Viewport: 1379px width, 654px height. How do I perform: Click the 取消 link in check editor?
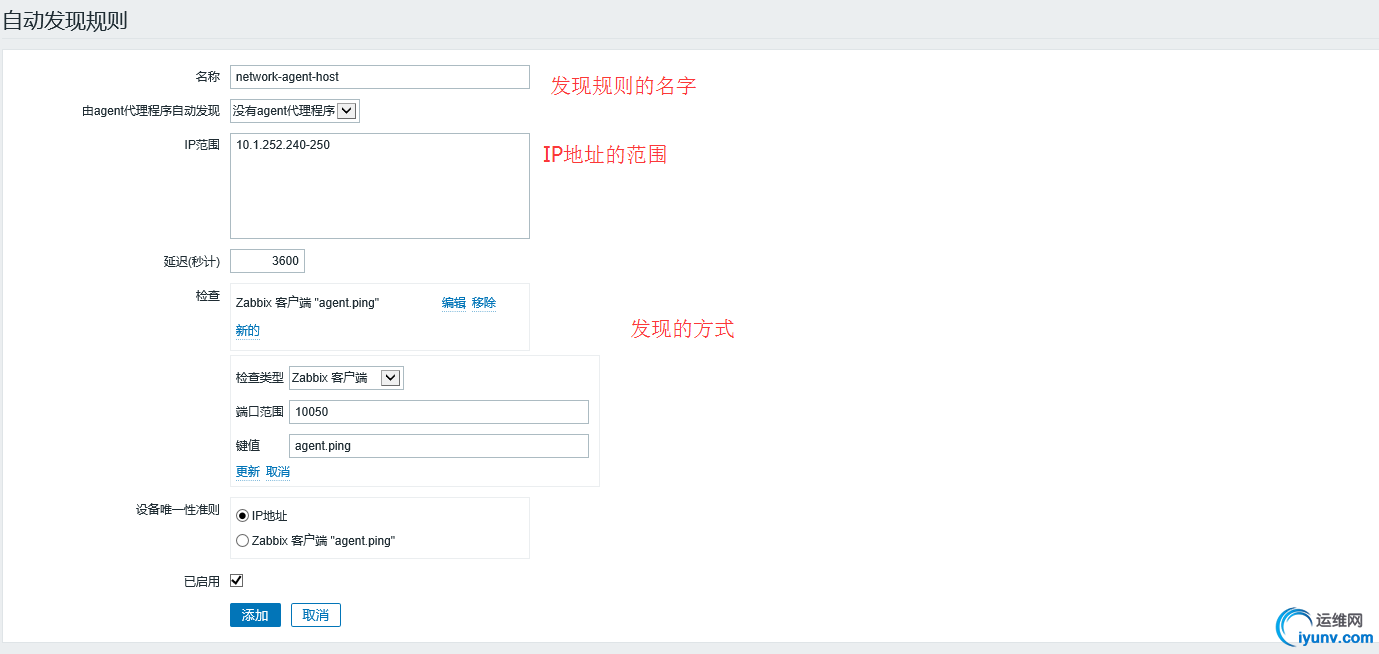coord(278,472)
